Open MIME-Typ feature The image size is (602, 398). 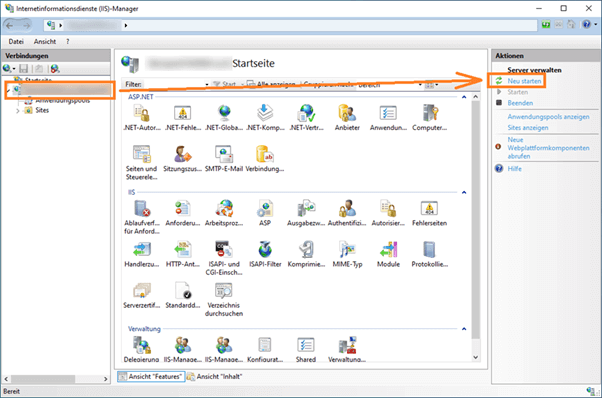[x=347, y=254]
